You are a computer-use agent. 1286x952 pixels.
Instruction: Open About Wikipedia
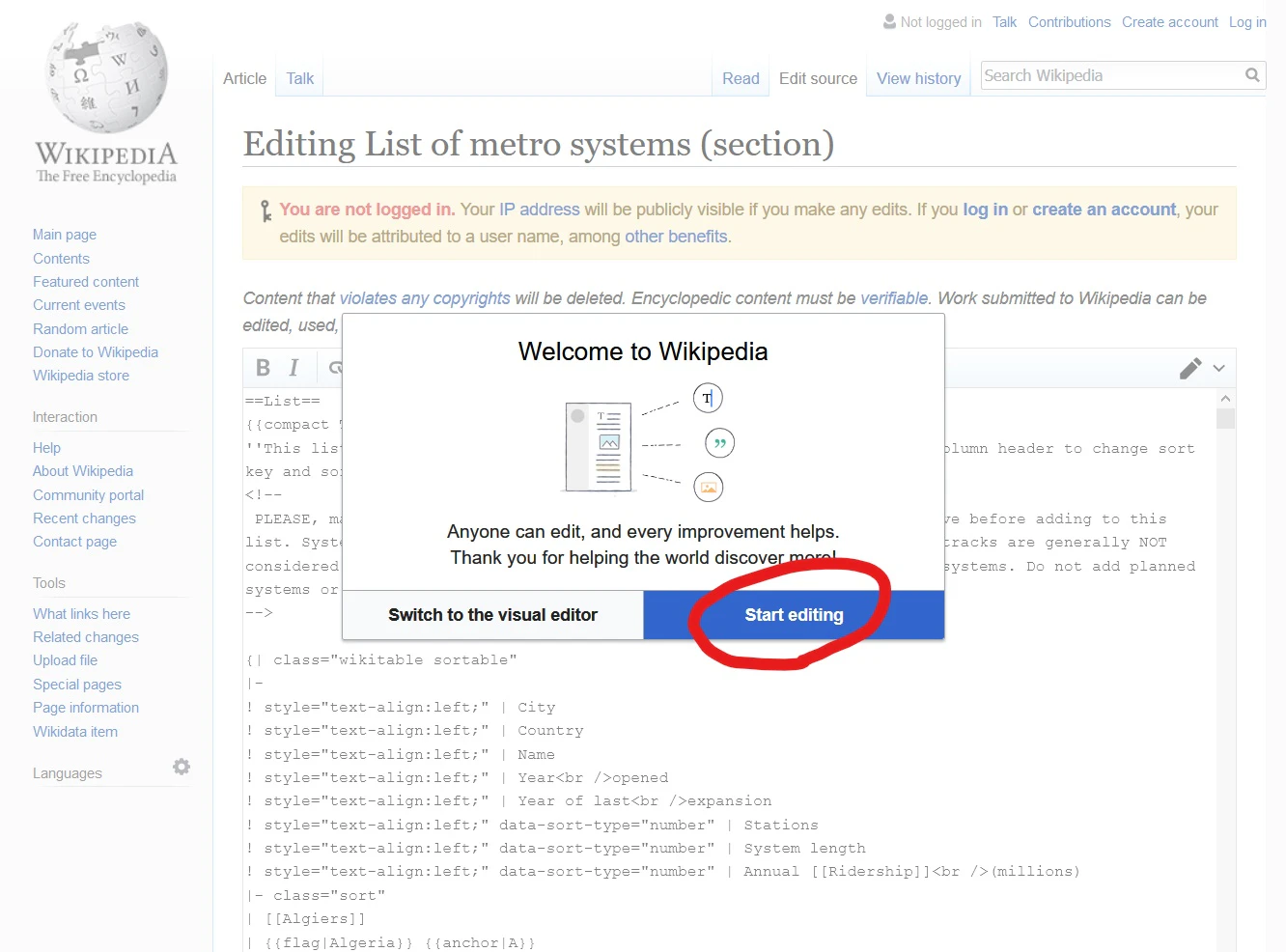[83, 471]
